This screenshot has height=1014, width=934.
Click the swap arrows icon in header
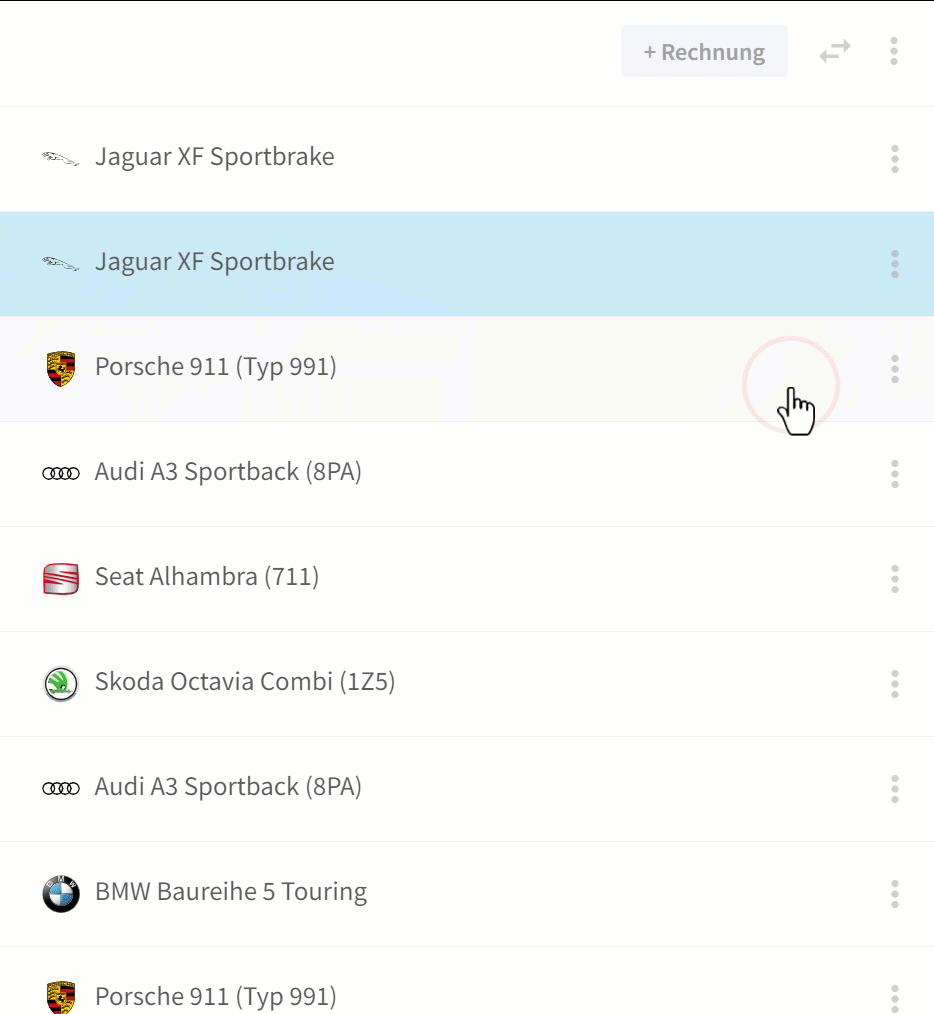tap(835, 51)
